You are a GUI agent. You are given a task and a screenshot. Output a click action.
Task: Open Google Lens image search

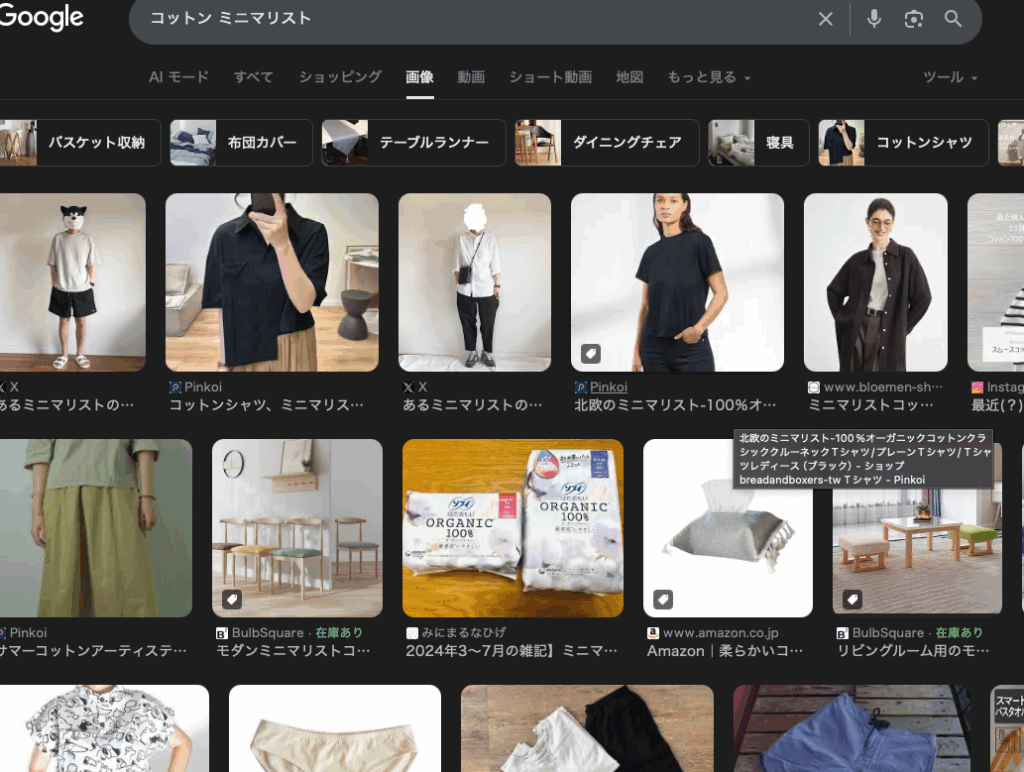point(913,18)
